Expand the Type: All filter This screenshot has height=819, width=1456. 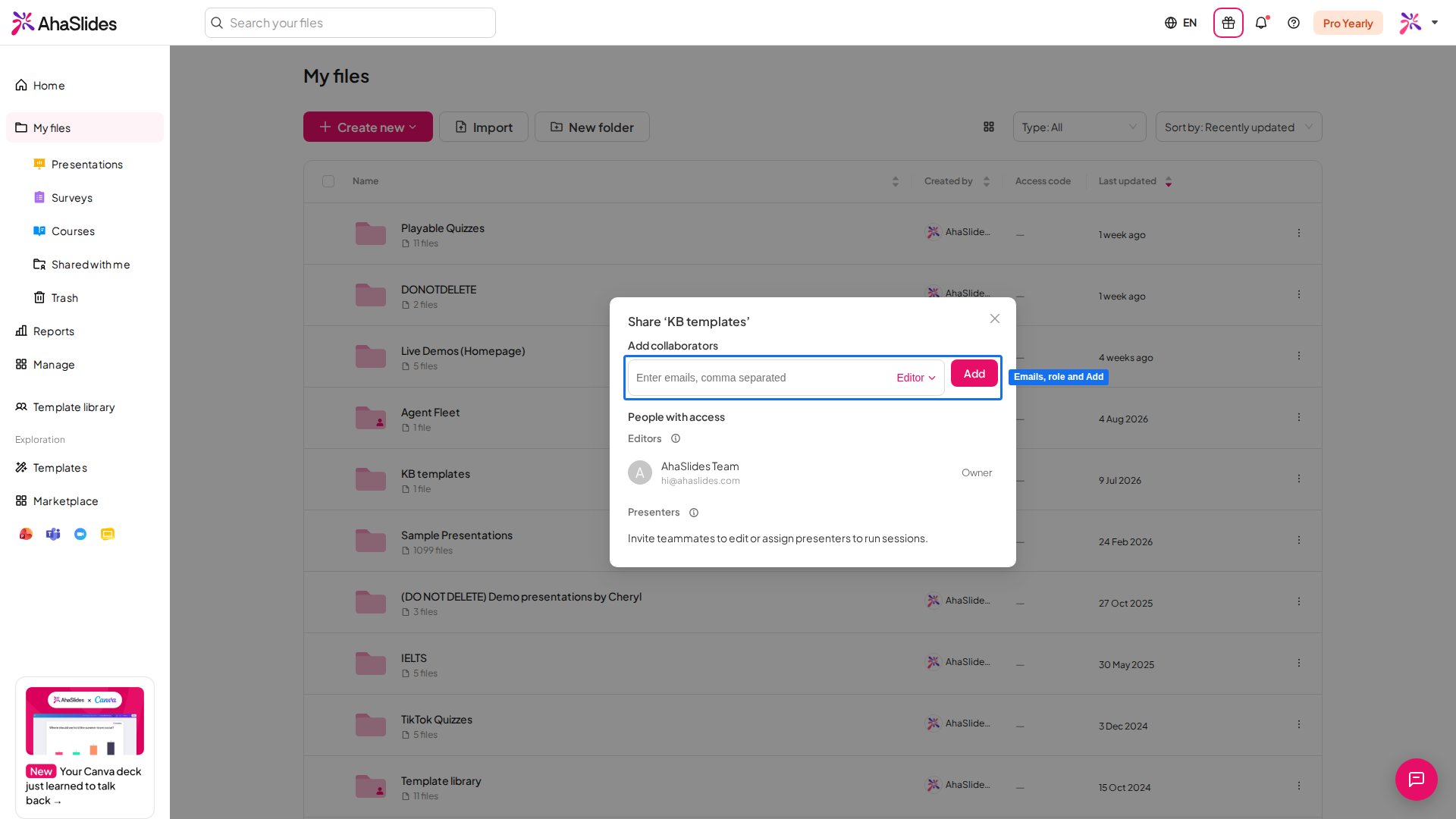click(1079, 127)
